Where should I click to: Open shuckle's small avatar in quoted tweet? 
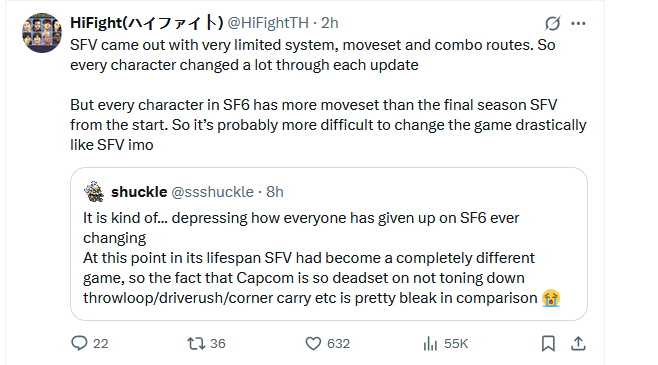(94, 192)
